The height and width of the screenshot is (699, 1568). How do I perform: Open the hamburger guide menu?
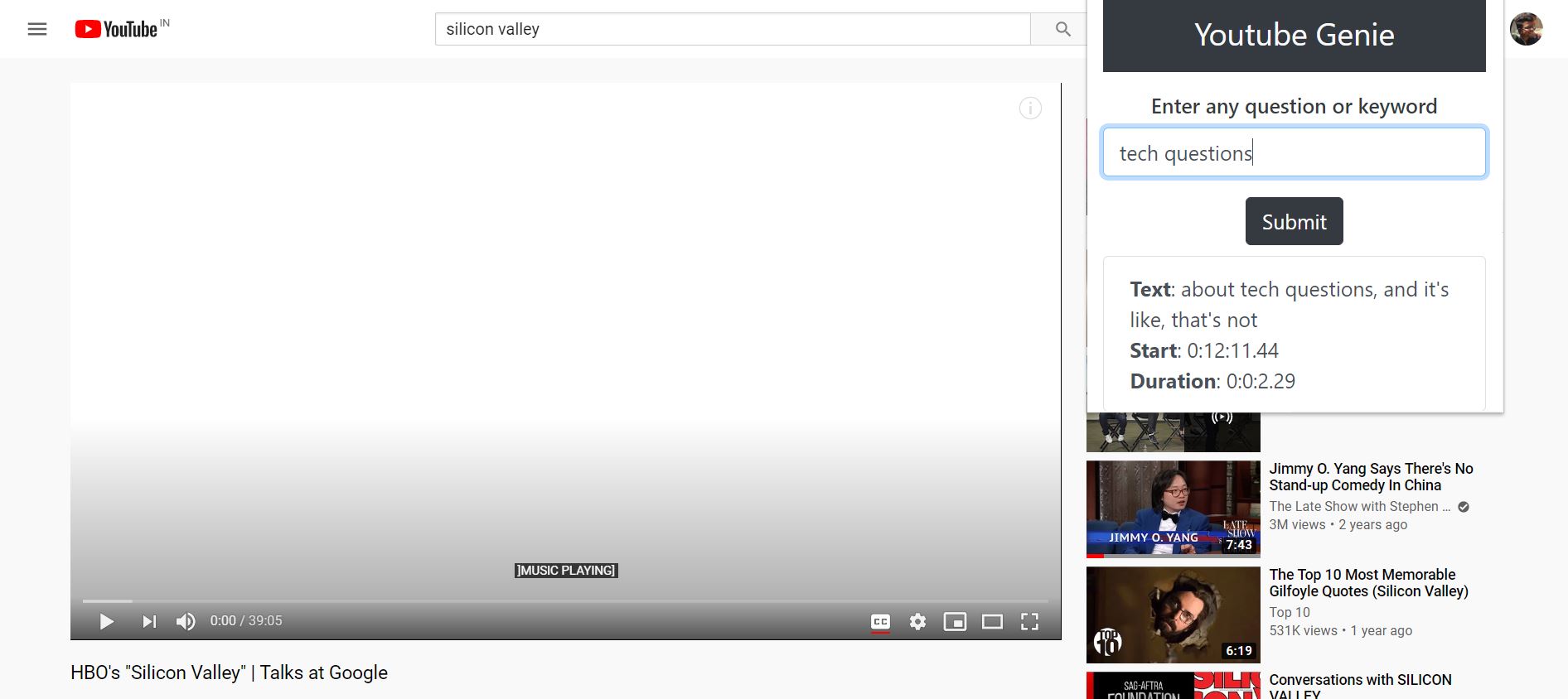click(x=37, y=29)
